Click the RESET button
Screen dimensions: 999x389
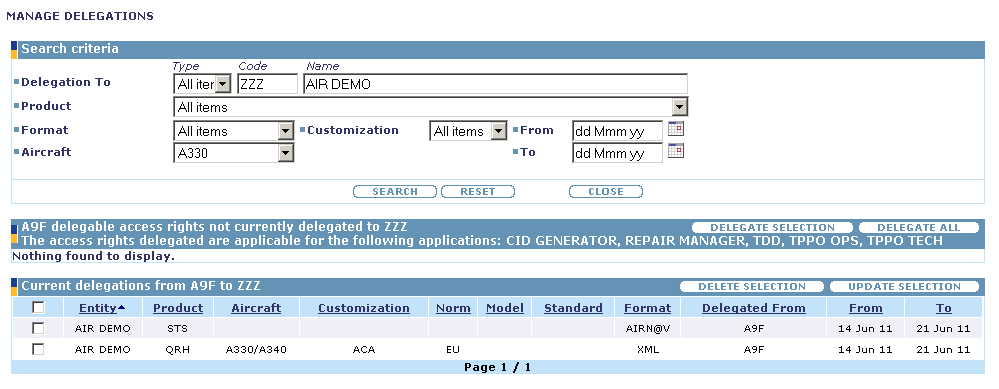[478, 192]
